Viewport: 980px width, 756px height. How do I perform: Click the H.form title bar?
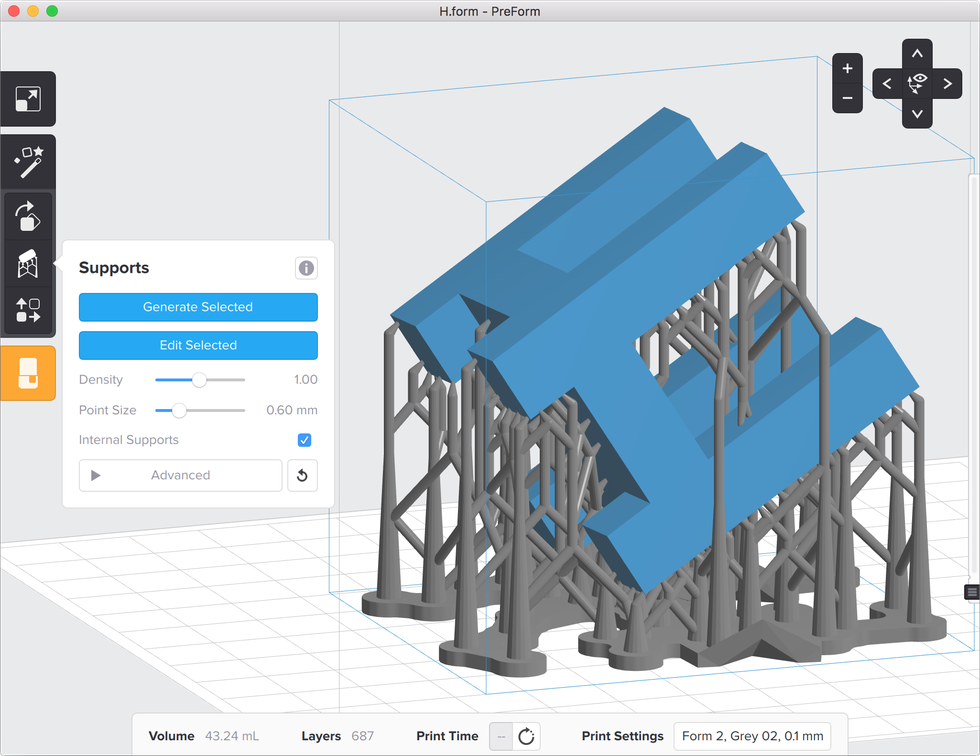coord(490,11)
